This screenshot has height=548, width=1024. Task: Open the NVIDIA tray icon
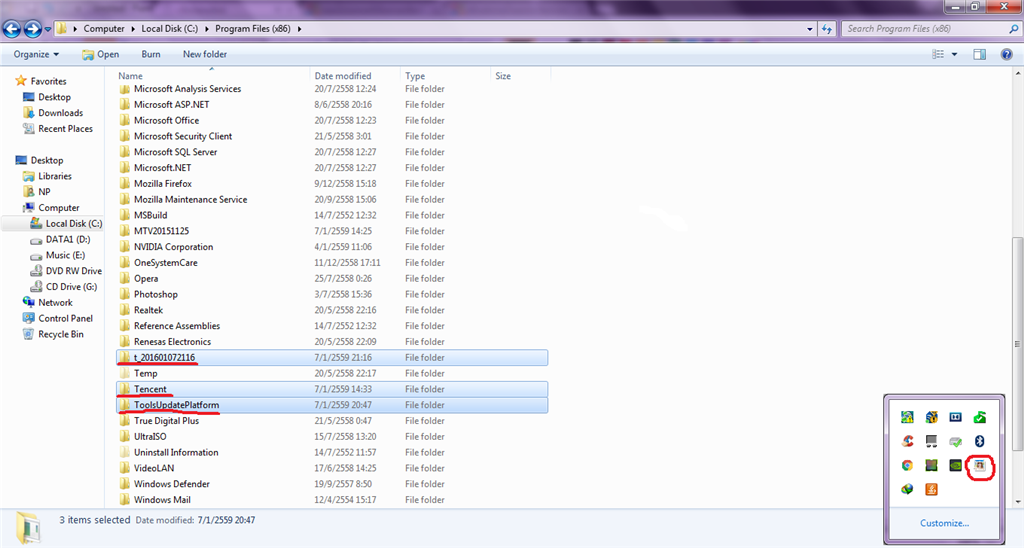(x=955, y=466)
